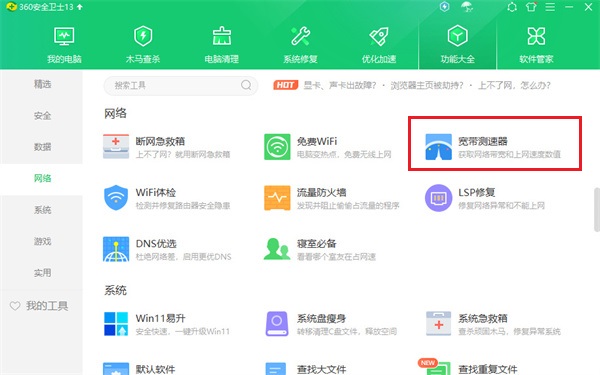The height and width of the screenshot is (375, 600).
Task: Click the vertical scrollbar thumb
Action: pos(597,210)
